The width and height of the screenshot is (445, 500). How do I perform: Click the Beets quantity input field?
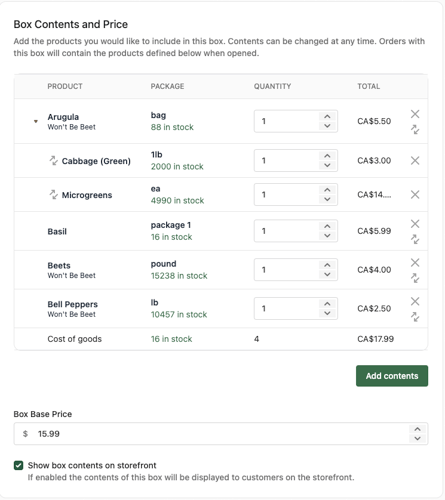(x=296, y=270)
